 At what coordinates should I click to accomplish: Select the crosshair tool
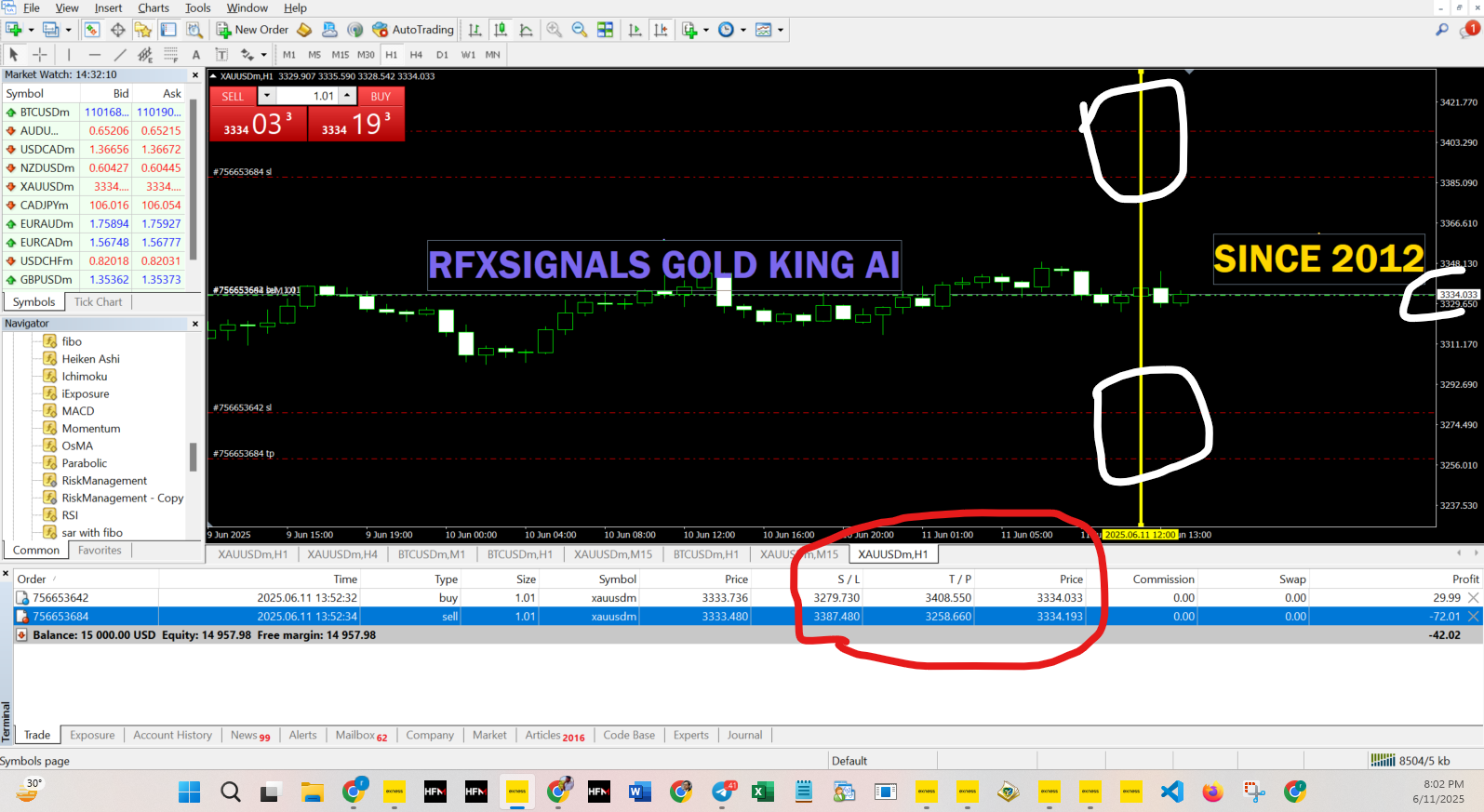[x=40, y=55]
